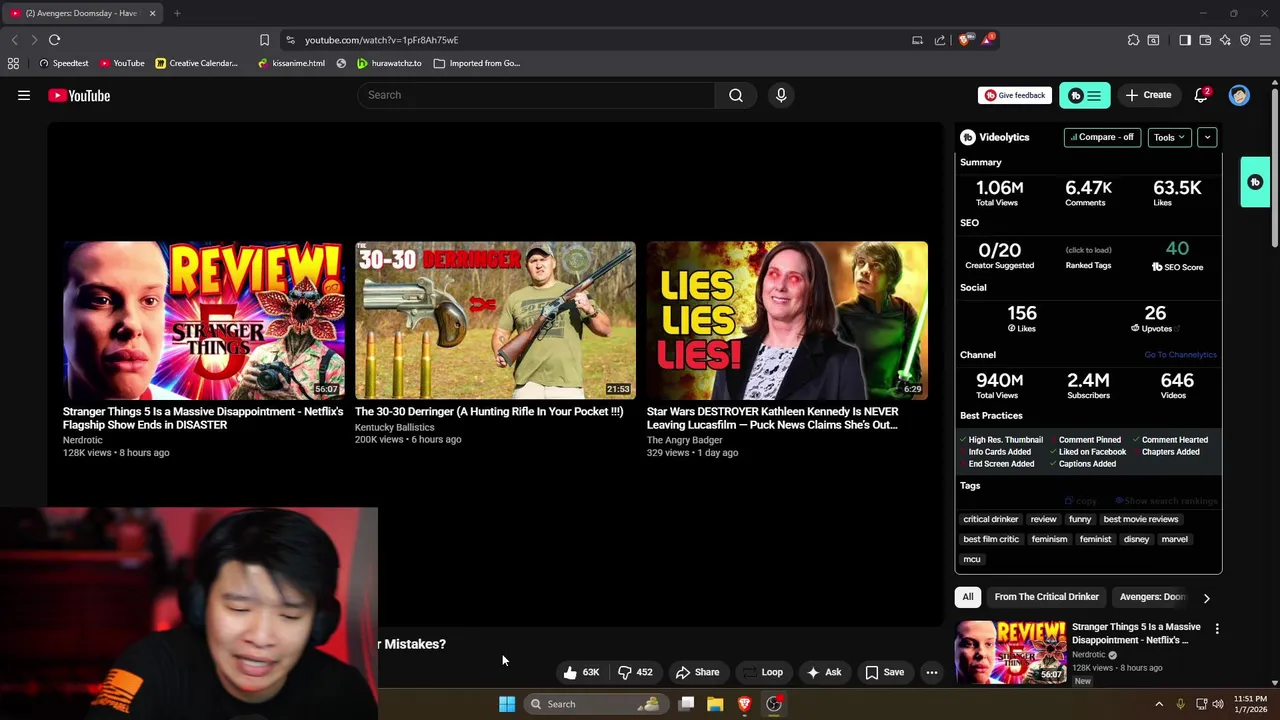Toggle the Loop button under the video

click(x=763, y=672)
